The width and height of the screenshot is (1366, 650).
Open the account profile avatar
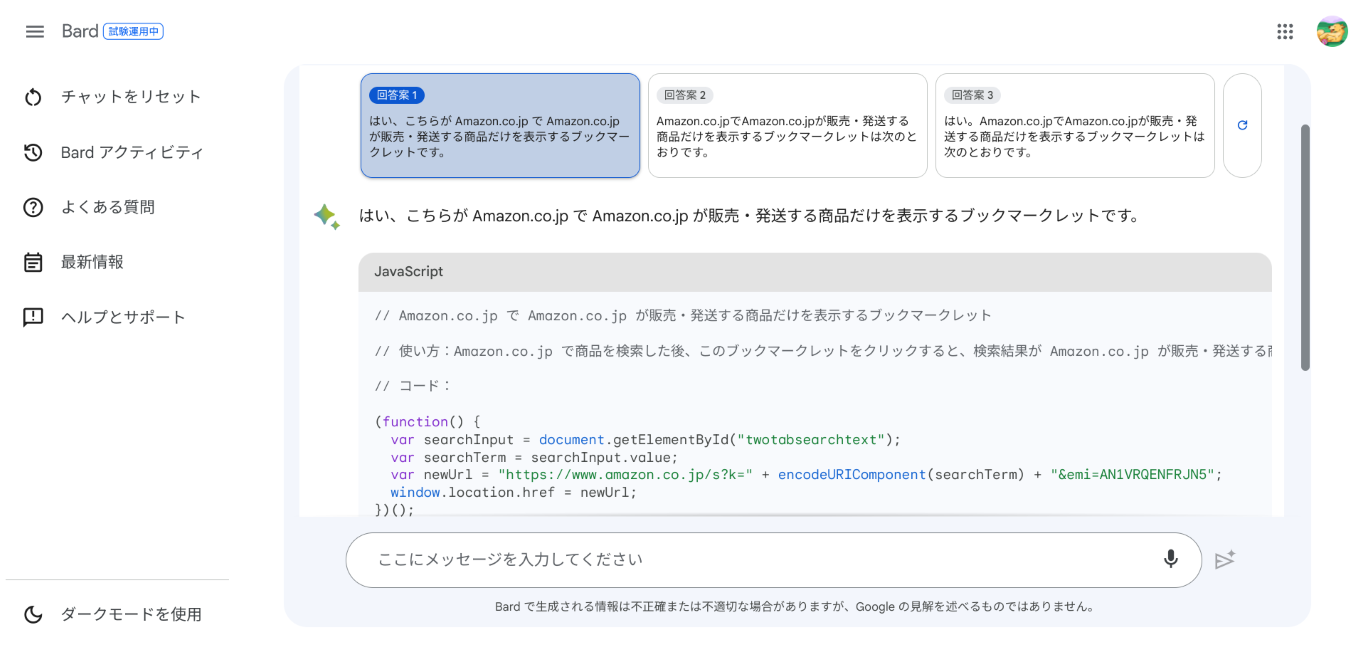pyautogui.click(x=1332, y=31)
